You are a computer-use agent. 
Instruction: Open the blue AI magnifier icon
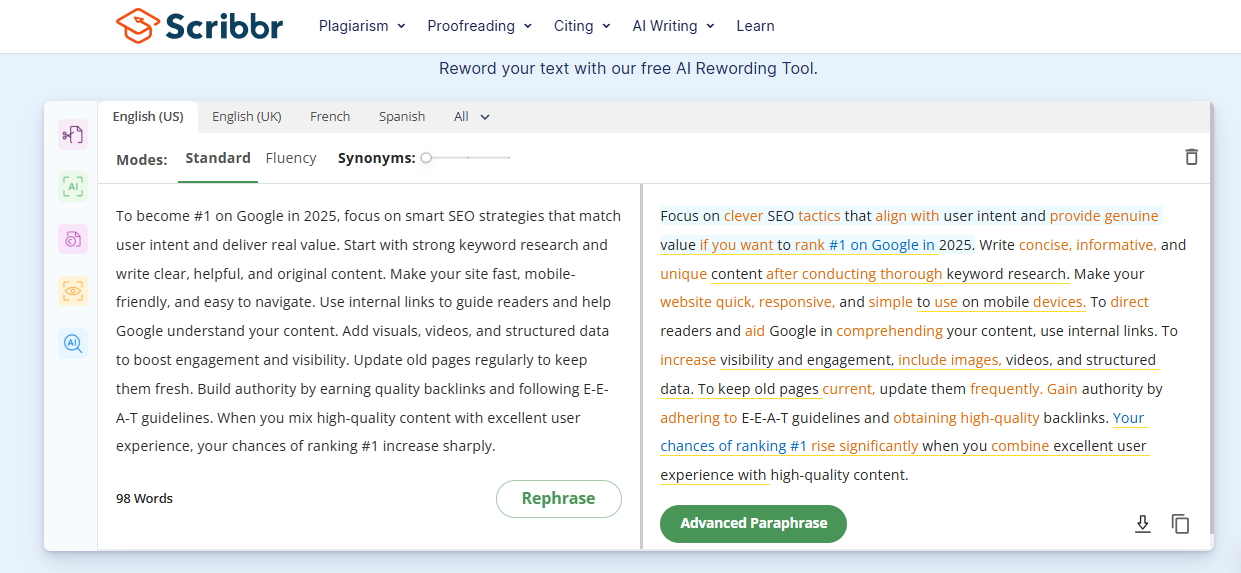pos(72,343)
